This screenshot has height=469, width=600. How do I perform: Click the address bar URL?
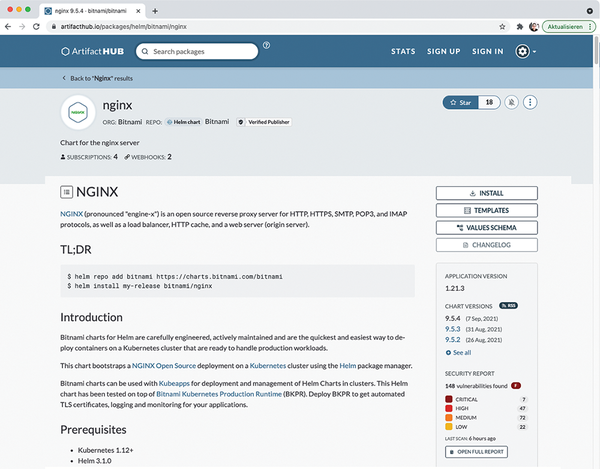click(x=124, y=27)
